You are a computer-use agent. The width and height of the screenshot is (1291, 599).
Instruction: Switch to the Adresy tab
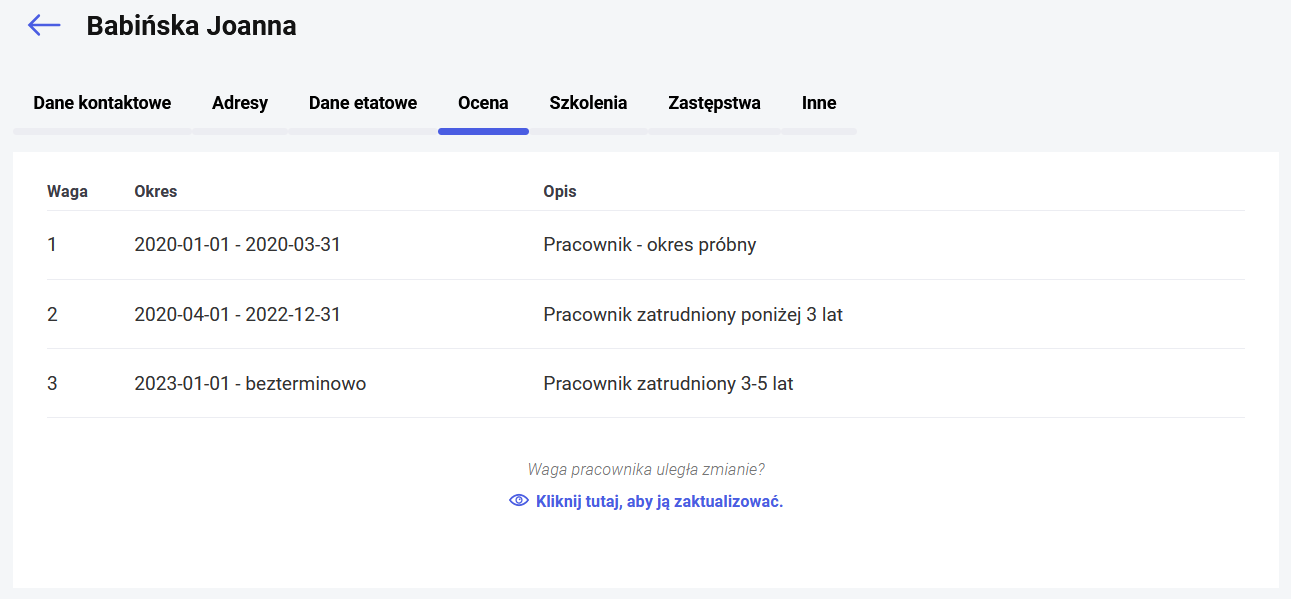[240, 103]
